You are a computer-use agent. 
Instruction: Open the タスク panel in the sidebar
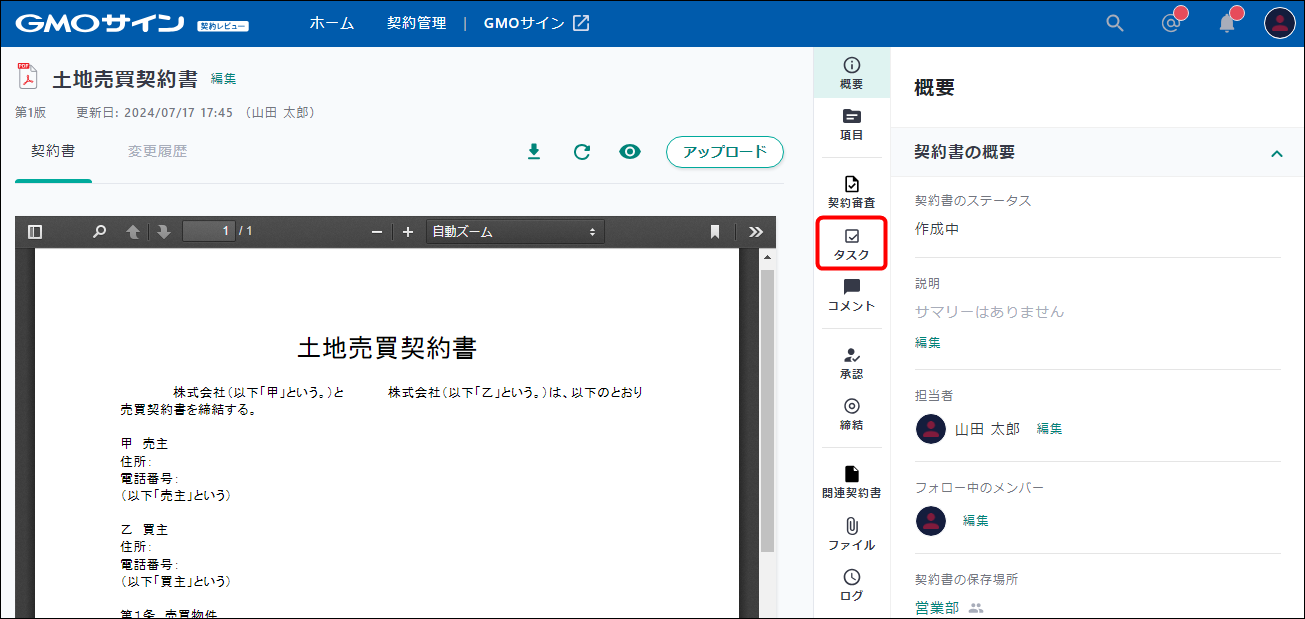(x=851, y=244)
